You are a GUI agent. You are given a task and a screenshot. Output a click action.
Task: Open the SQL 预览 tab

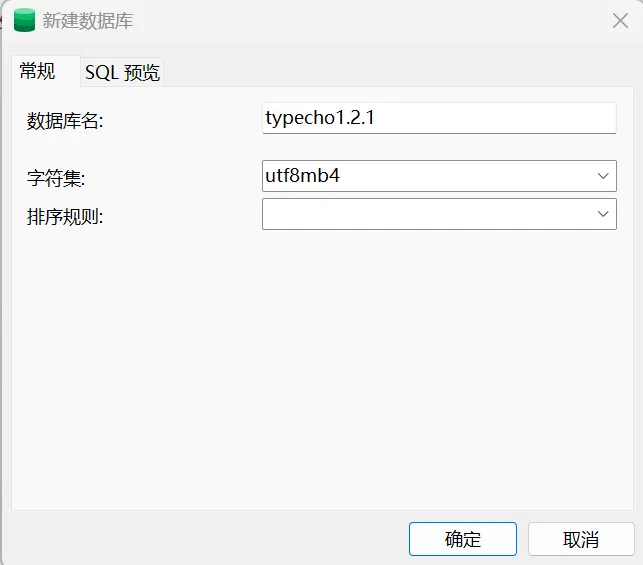click(x=122, y=72)
